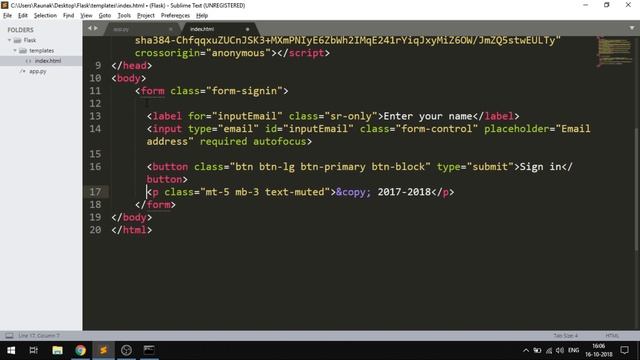Viewport: 640px width, 360px height.
Task: Click '2017-2018' text on line 17
Action: pos(404,192)
